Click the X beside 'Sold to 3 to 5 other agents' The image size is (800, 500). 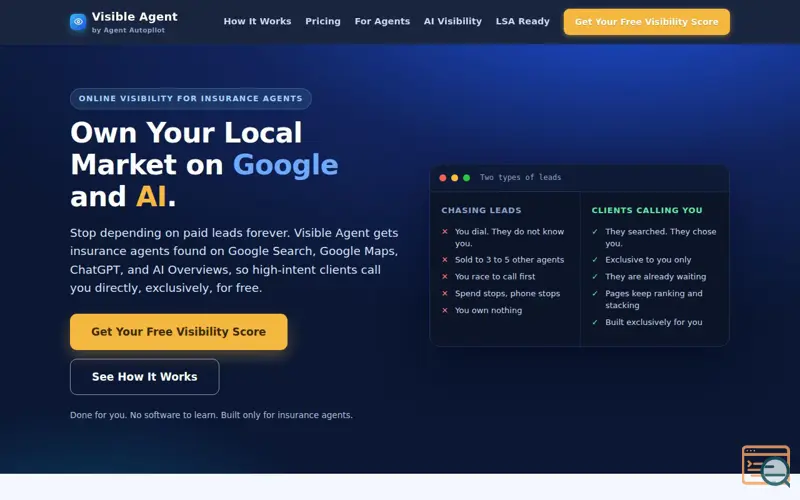[x=445, y=260]
